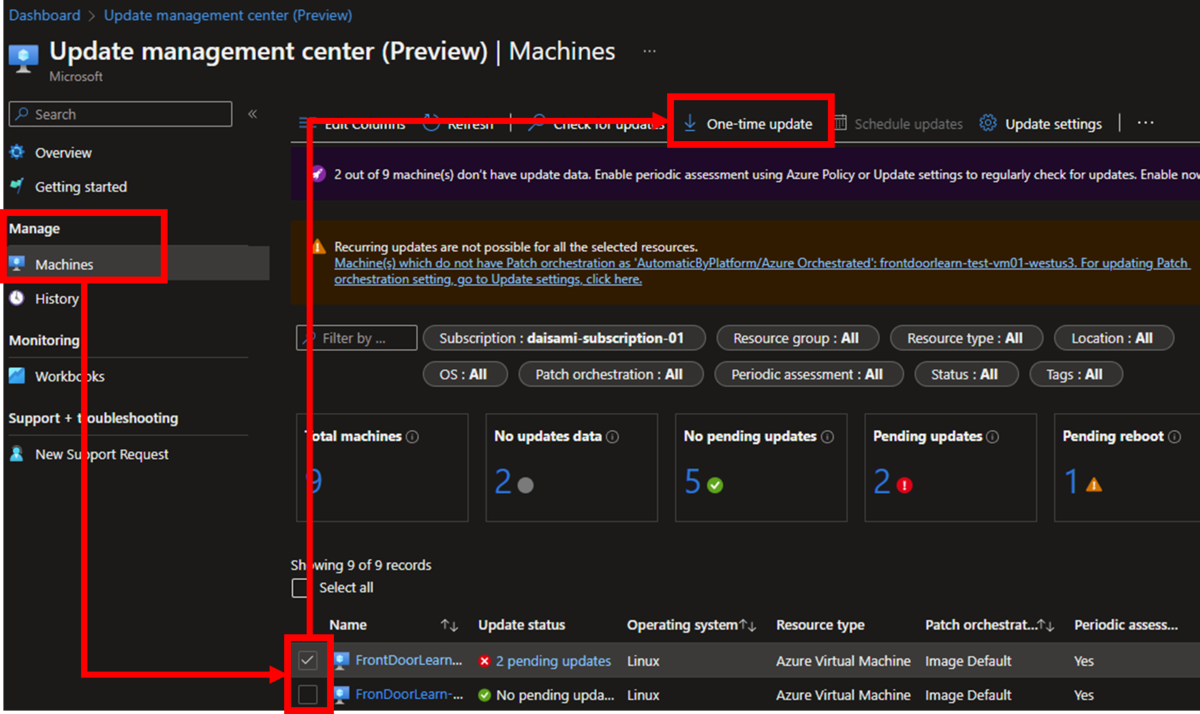Click the Resource type column header
Screen dimensions: 1200x714
[x=820, y=625]
